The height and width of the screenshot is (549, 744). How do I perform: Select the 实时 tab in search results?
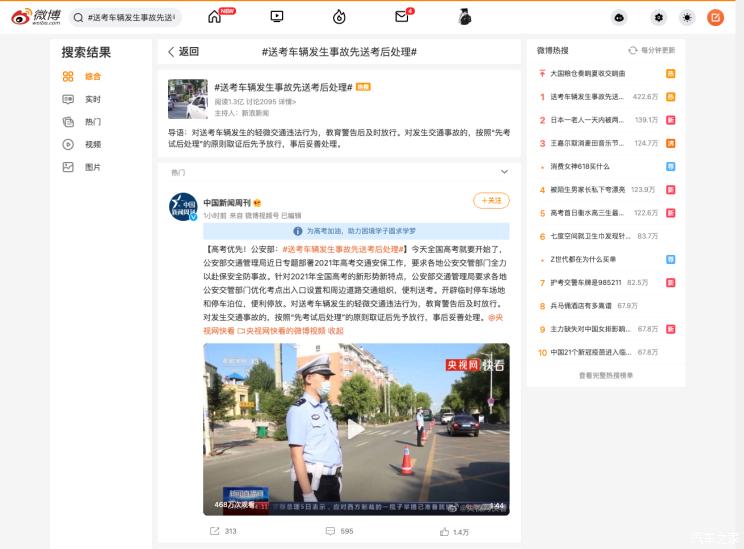pyautogui.click(x=92, y=99)
